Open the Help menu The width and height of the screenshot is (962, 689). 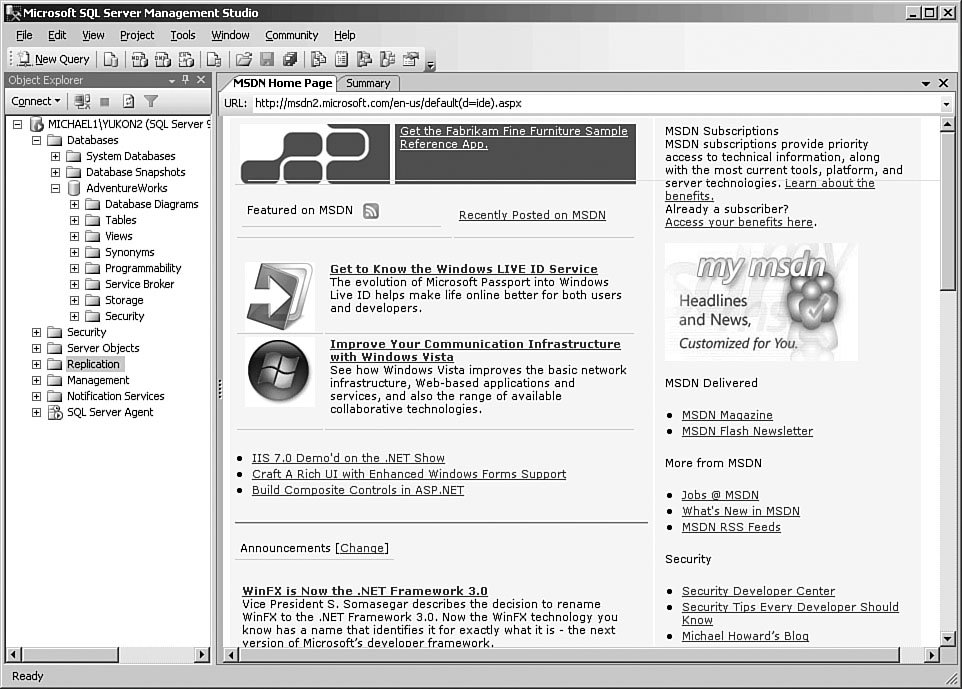(x=345, y=36)
